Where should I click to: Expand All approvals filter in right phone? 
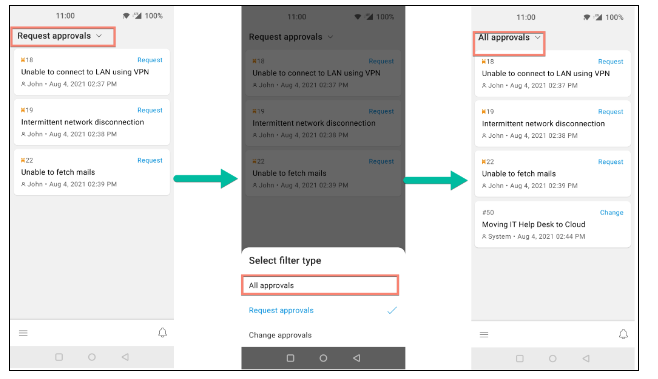(x=509, y=37)
